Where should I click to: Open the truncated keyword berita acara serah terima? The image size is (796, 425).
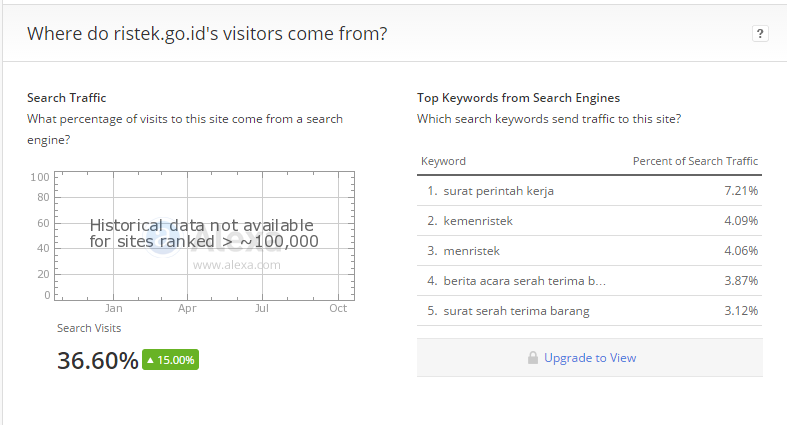point(524,281)
